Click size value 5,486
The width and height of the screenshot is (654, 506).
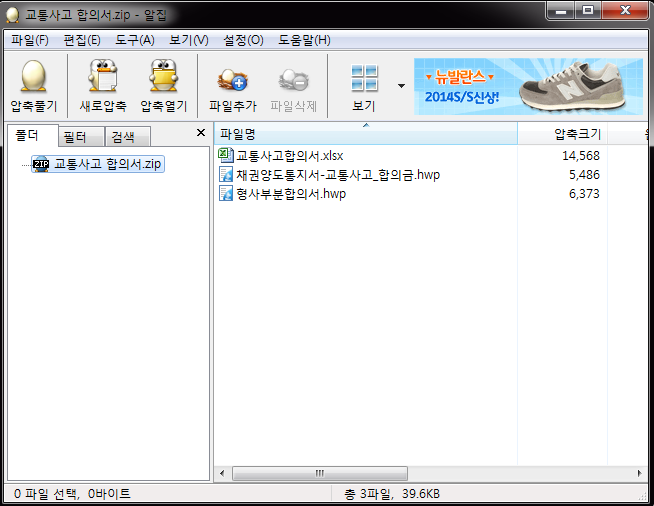(x=584, y=174)
